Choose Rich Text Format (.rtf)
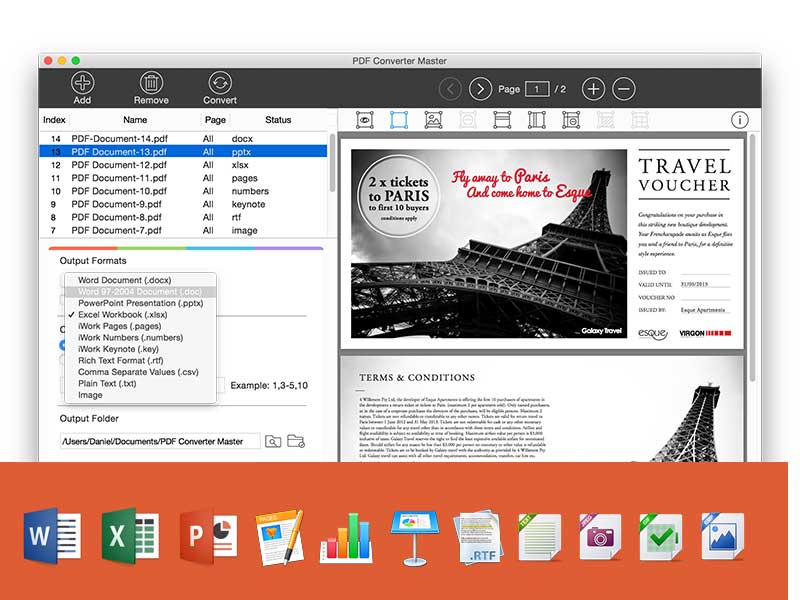 (141, 361)
